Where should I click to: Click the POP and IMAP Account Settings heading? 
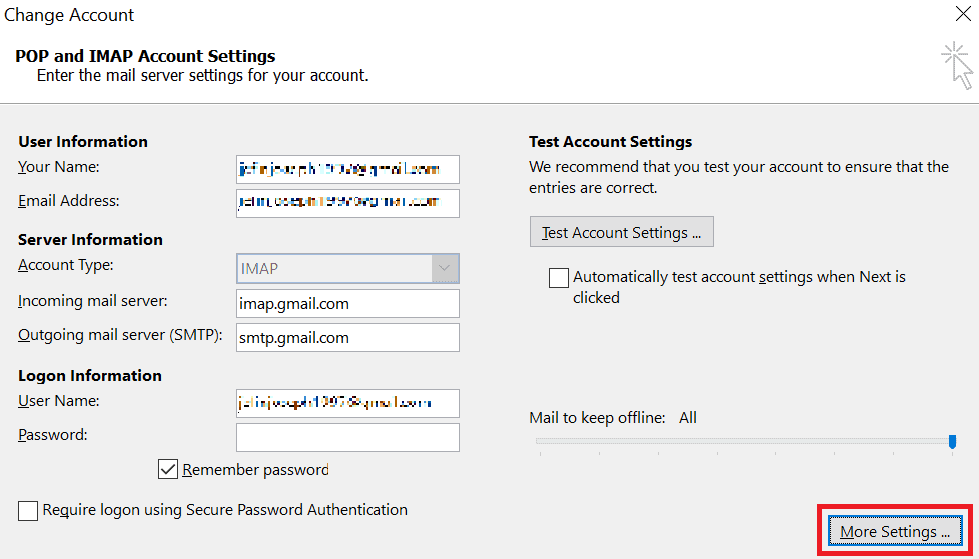click(x=145, y=56)
